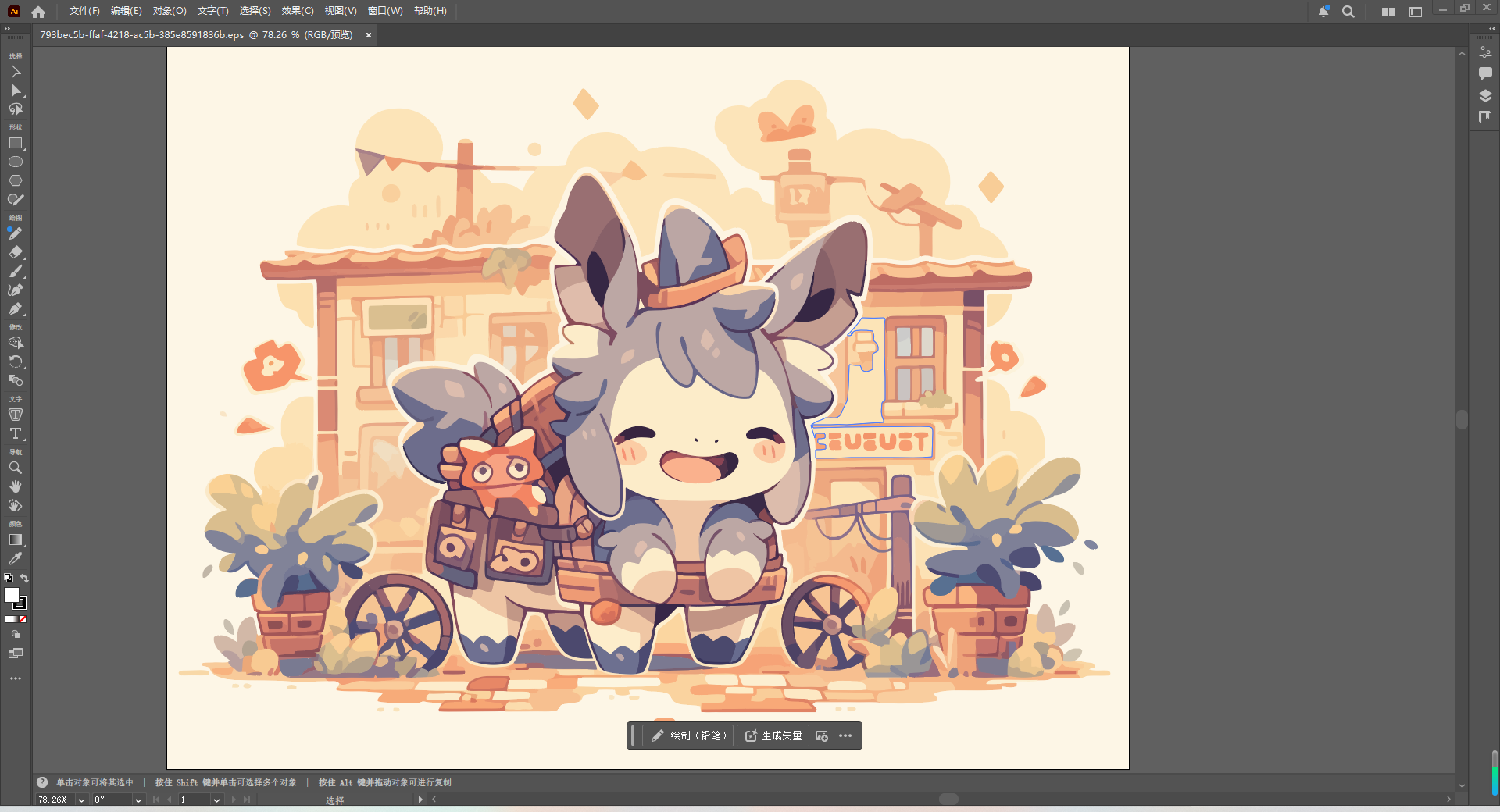Swap fill and stroke colors
The width and height of the screenshot is (1500, 812).
[25, 579]
